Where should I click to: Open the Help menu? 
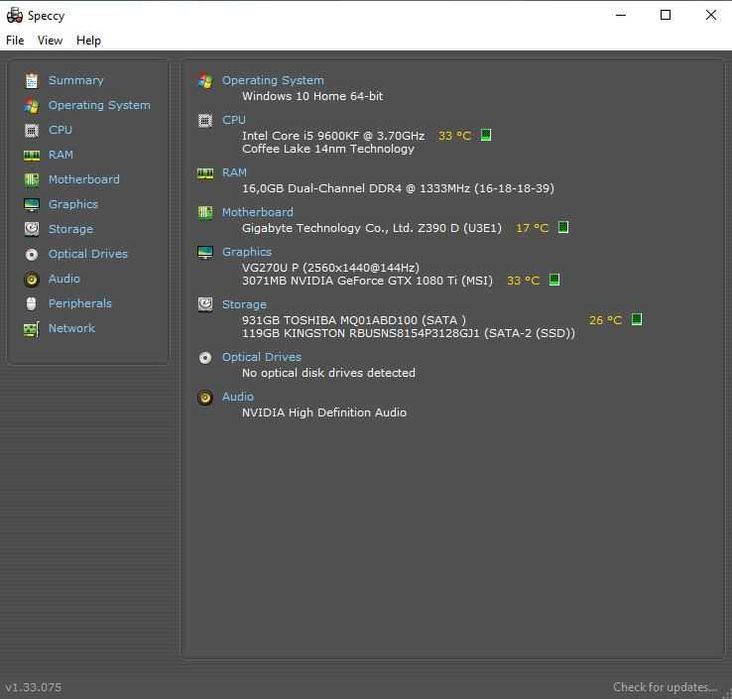point(89,41)
